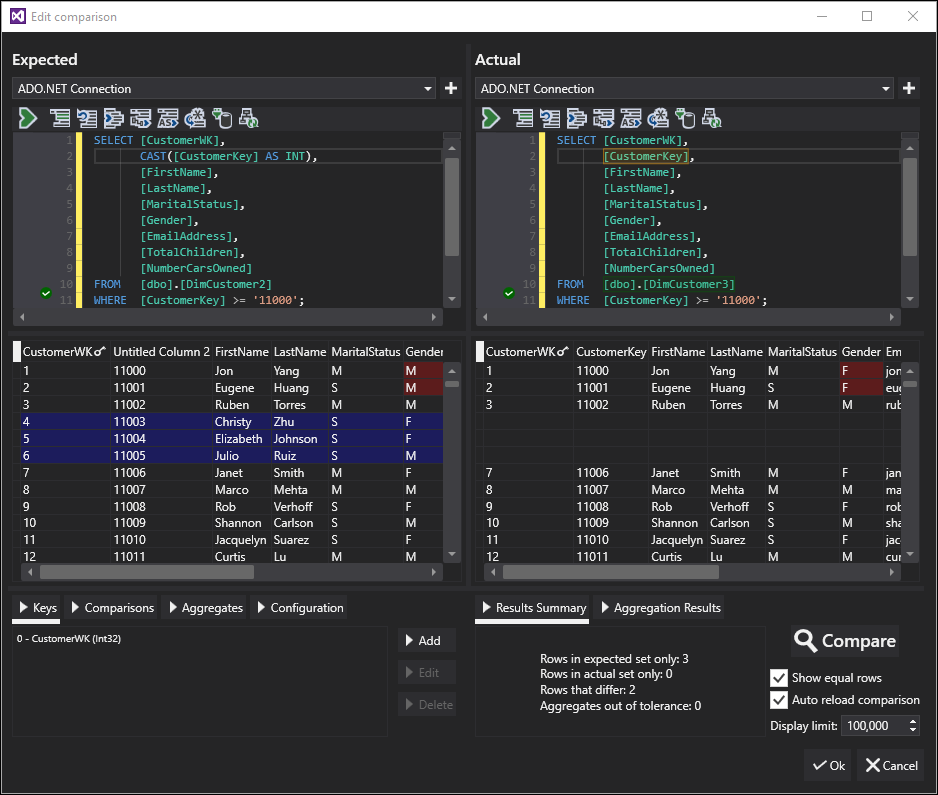Click green check mark in Actual query editor

(509, 293)
